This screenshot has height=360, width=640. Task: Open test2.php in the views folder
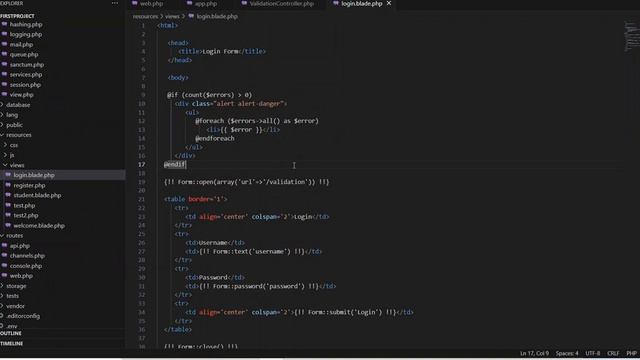coord(26,216)
